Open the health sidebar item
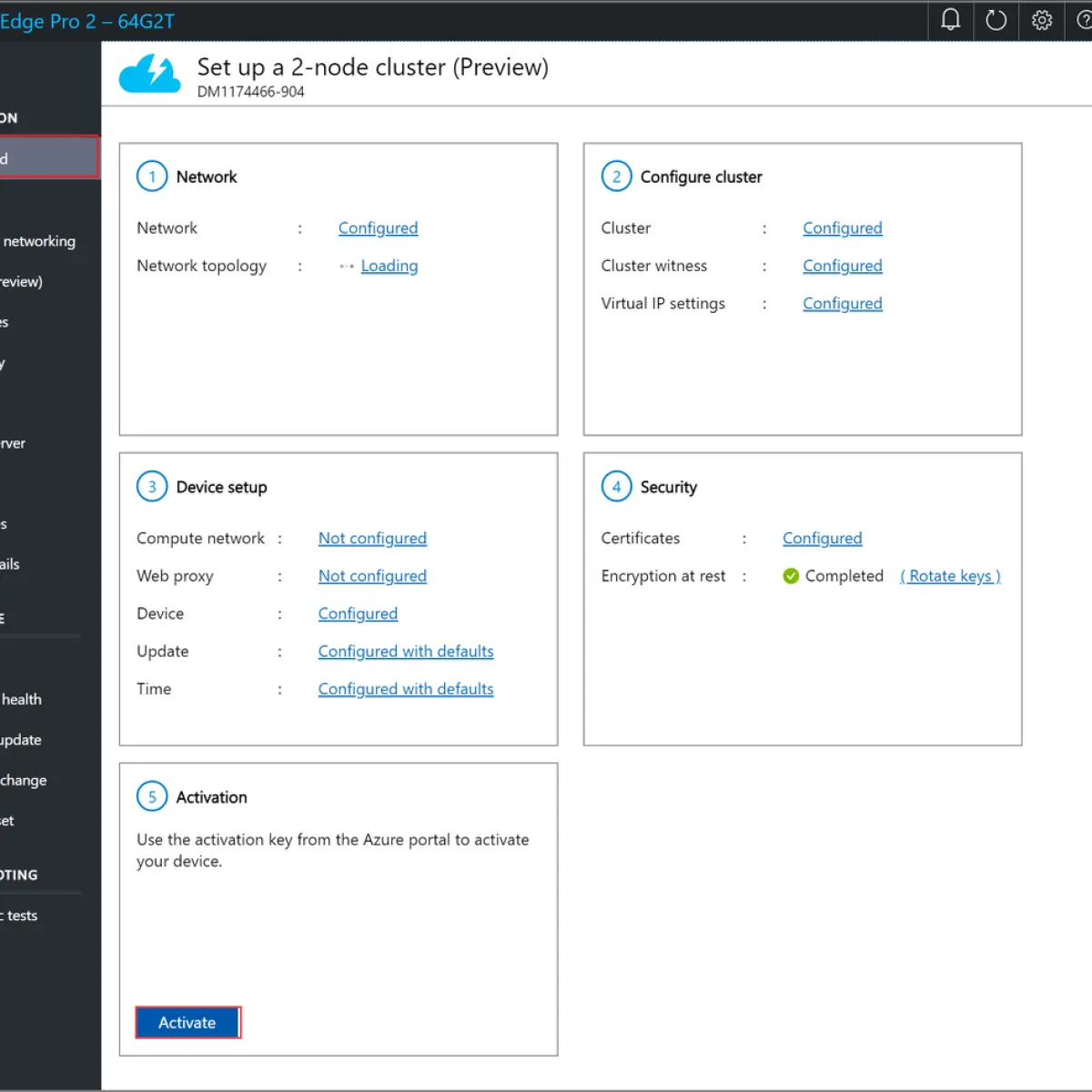 (22, 700)
